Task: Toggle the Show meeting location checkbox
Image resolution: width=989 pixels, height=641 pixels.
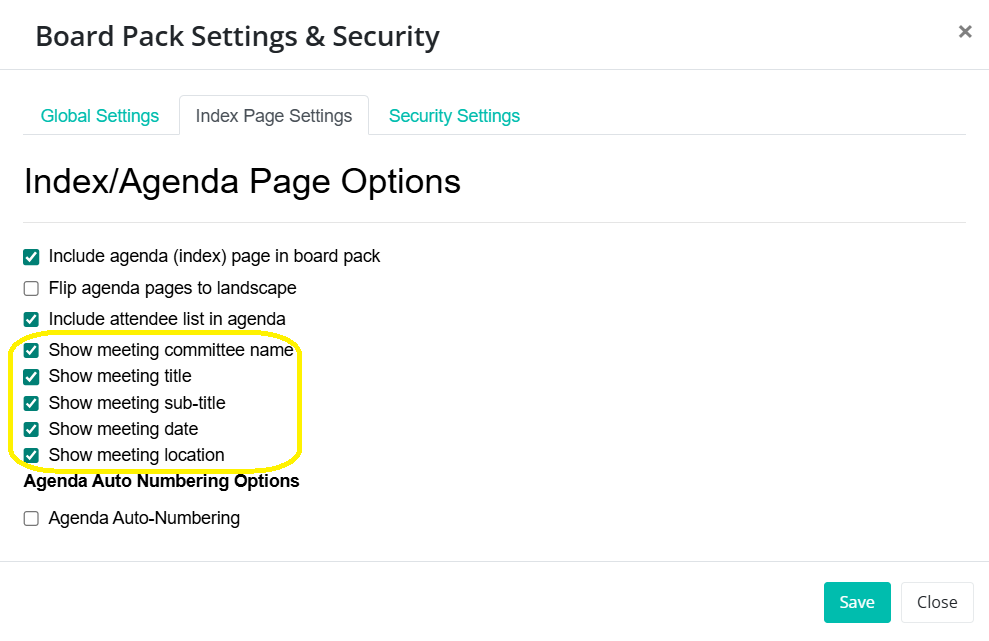Action: click(31, 456)
